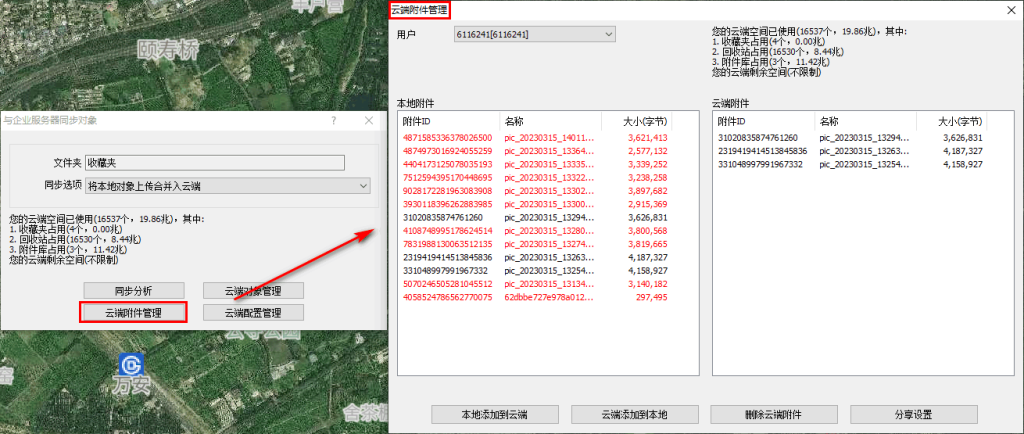
Task: Click 云端添加到本地 button
Action: (633, 414)
